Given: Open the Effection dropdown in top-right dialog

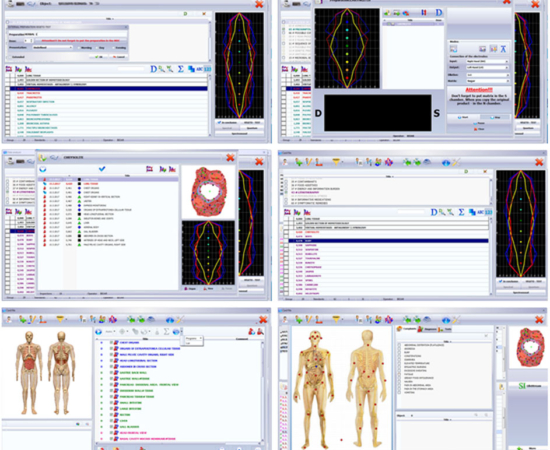Looking at the screenshot, I should click(487, 75).
